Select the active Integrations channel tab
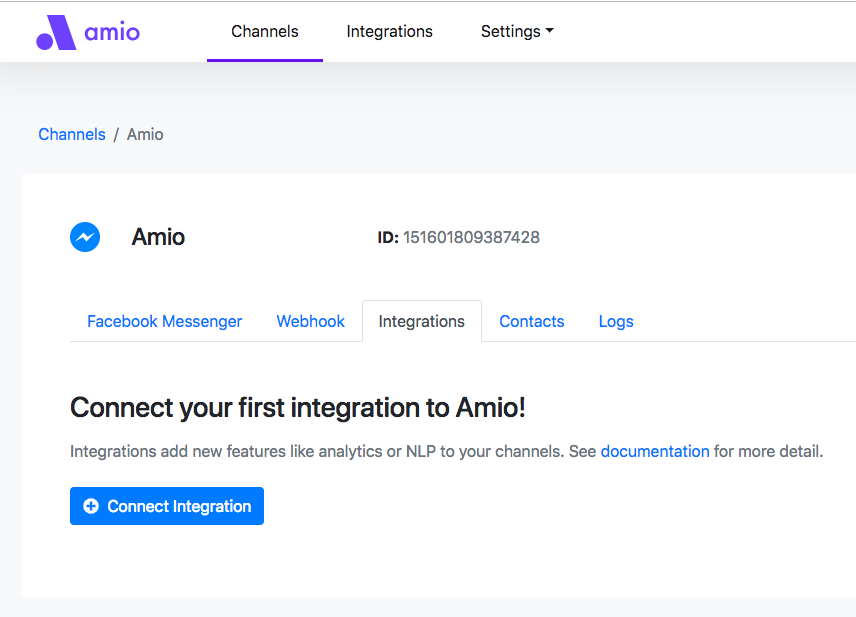 point(421,322)
